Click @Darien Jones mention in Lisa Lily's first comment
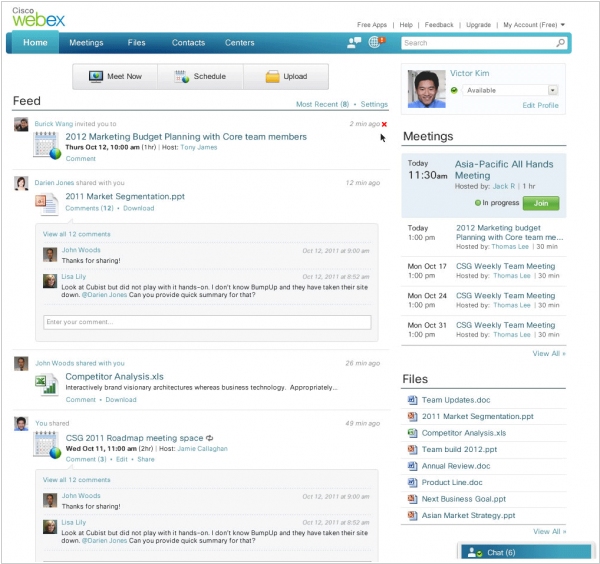This screenshot has height=564, width=600. 104,295
